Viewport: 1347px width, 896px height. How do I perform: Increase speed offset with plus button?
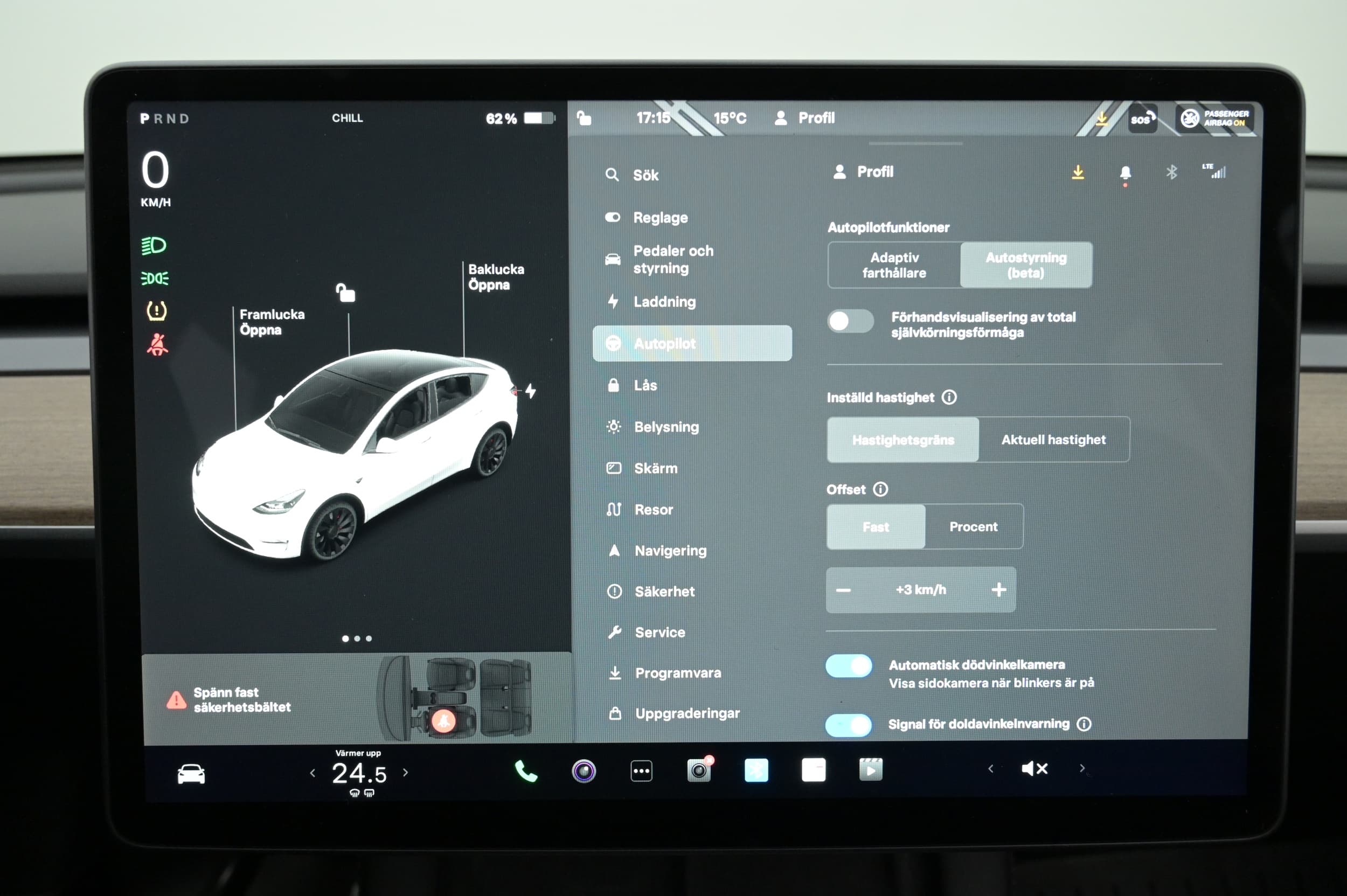point(998,590)
